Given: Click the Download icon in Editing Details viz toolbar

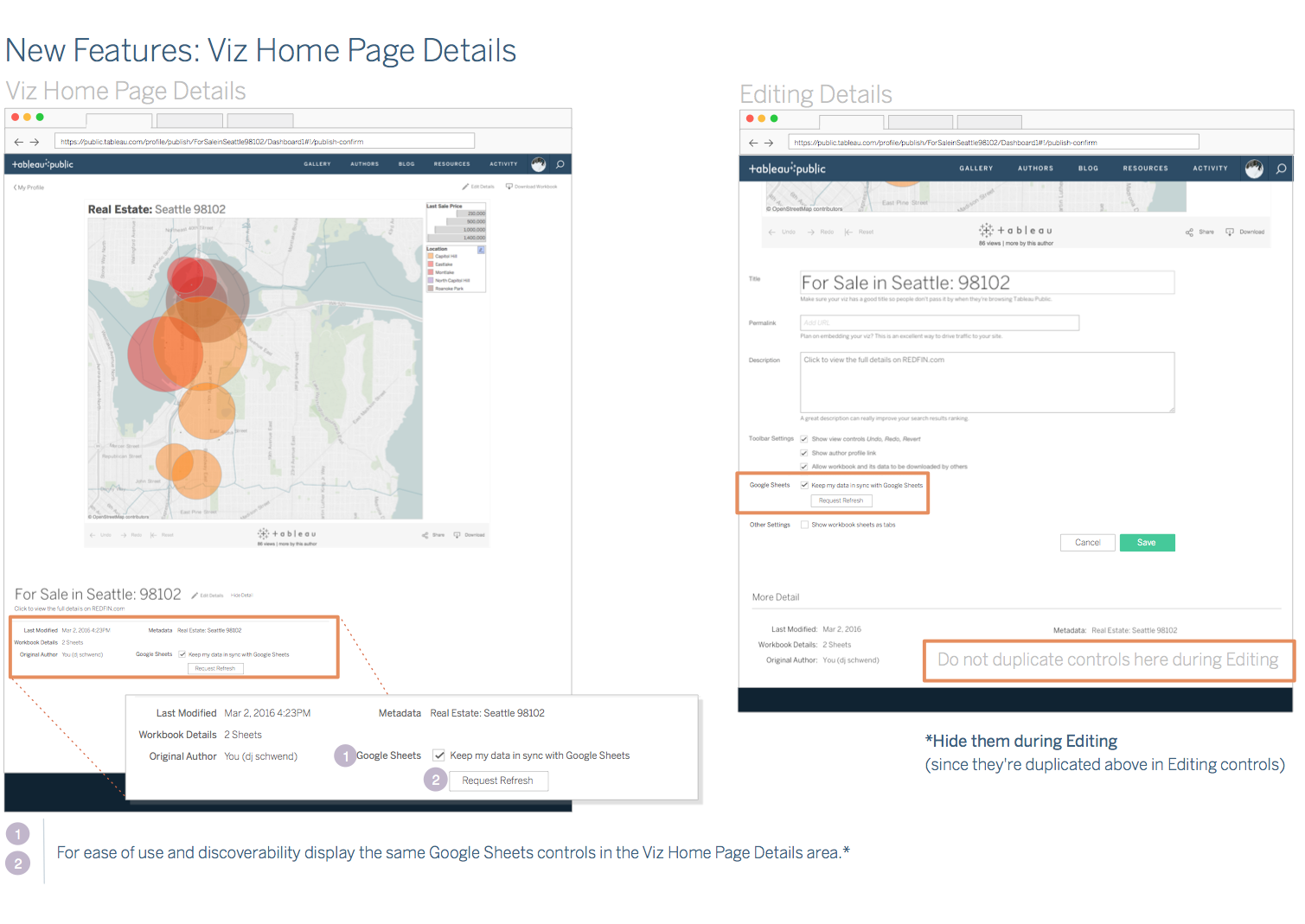Looking at the screenshot, I should [x=1230, y=232].
